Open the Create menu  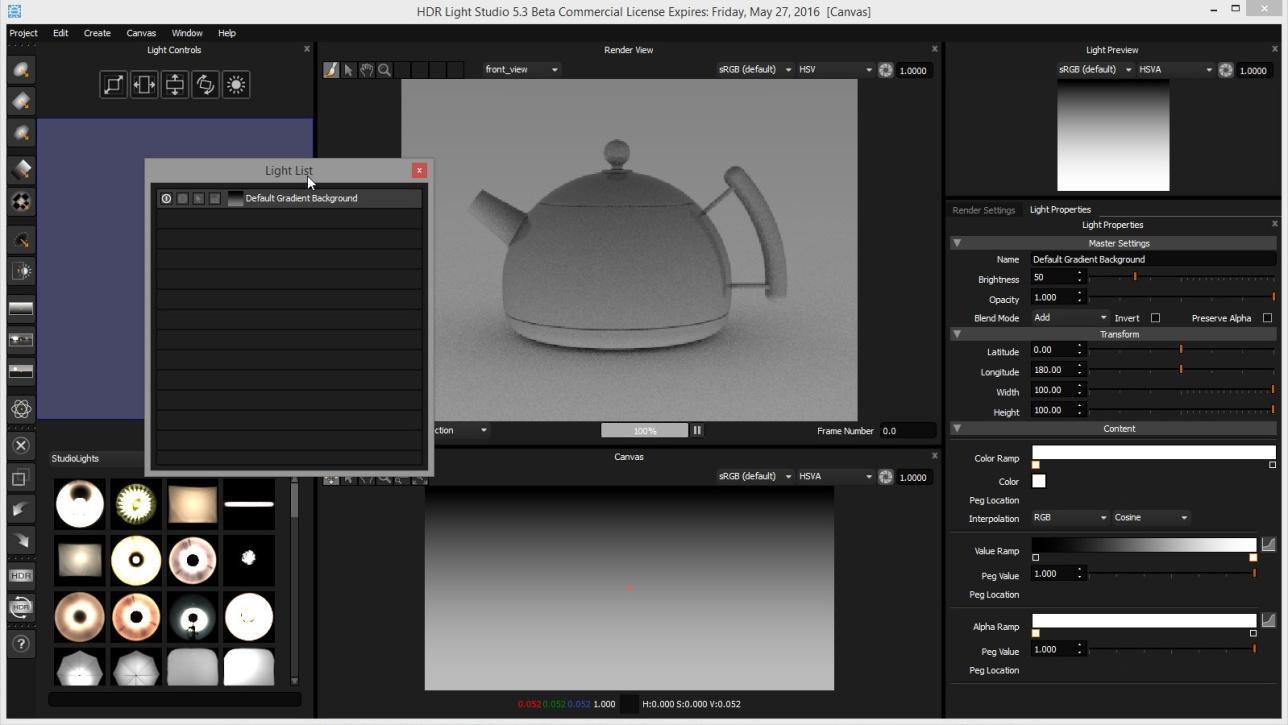tap(97, 33)
